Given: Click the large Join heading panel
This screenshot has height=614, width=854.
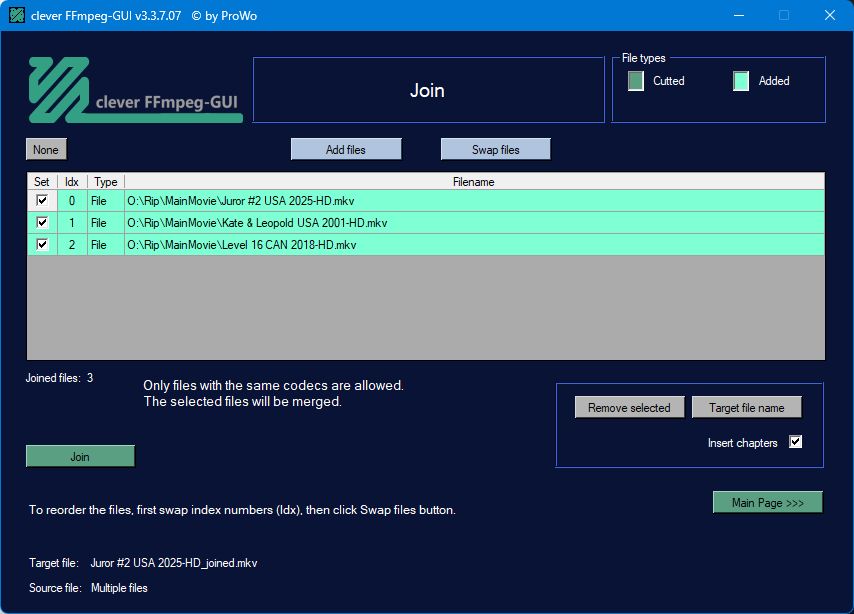Looking at the screenshot, I should 429,90.
